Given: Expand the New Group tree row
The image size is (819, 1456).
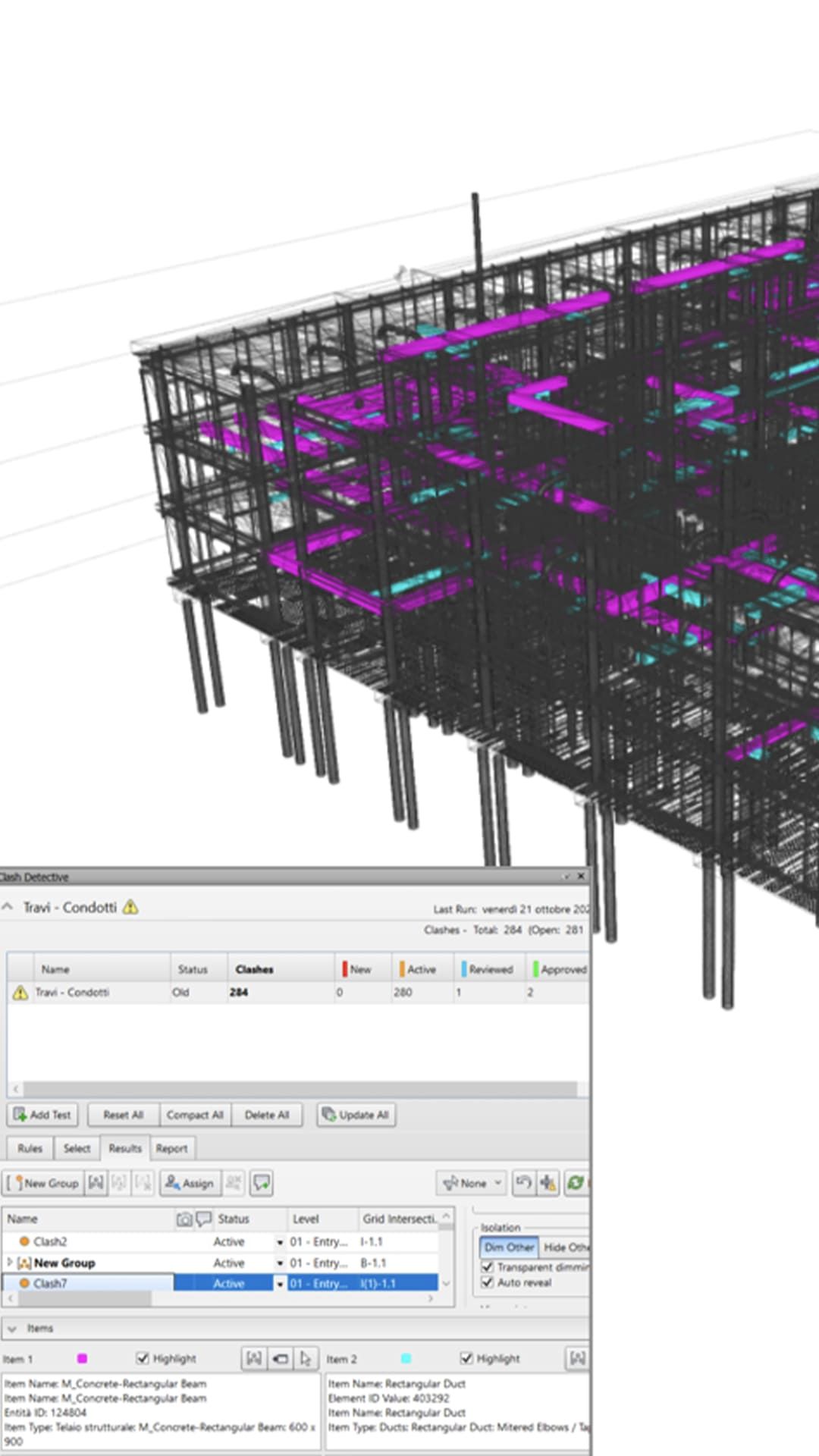Looking at the screenshot, I should (x=10, y=1263).
